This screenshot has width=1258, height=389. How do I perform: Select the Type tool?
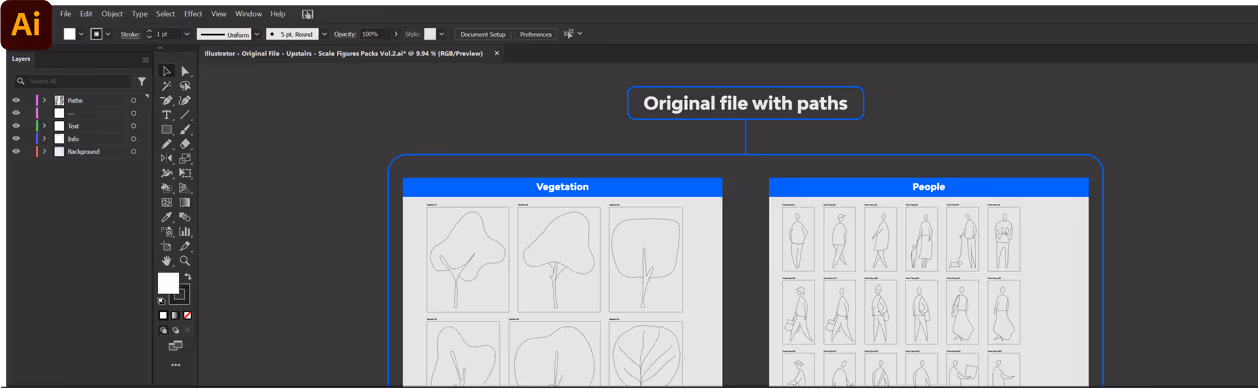(167, 115)
